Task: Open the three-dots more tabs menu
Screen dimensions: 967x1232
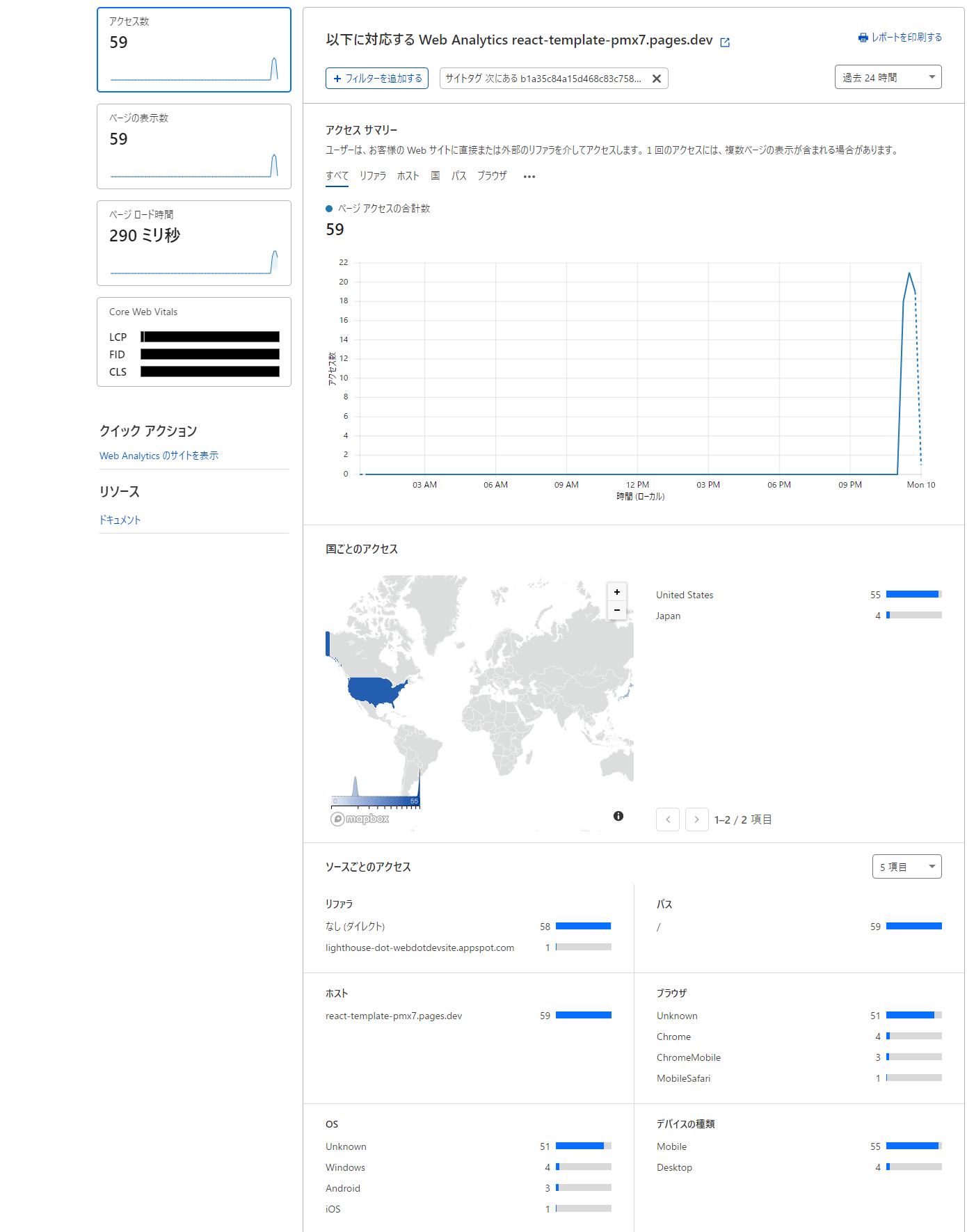Action: click(x=529, y=177)
